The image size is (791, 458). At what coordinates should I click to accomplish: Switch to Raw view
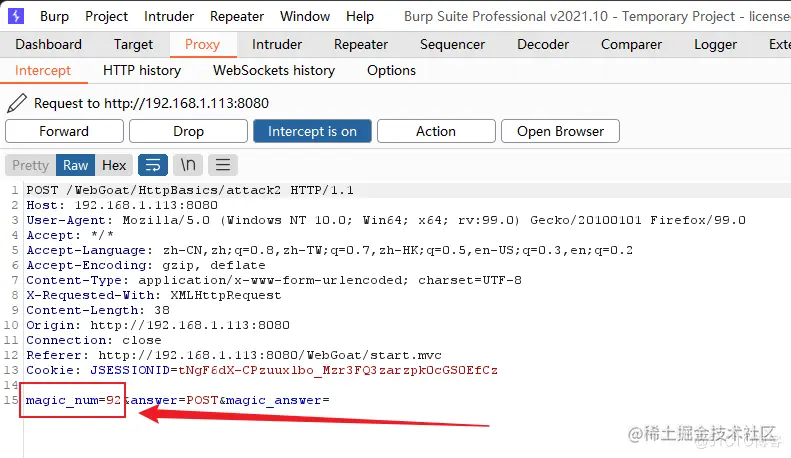tap(75, 165)
